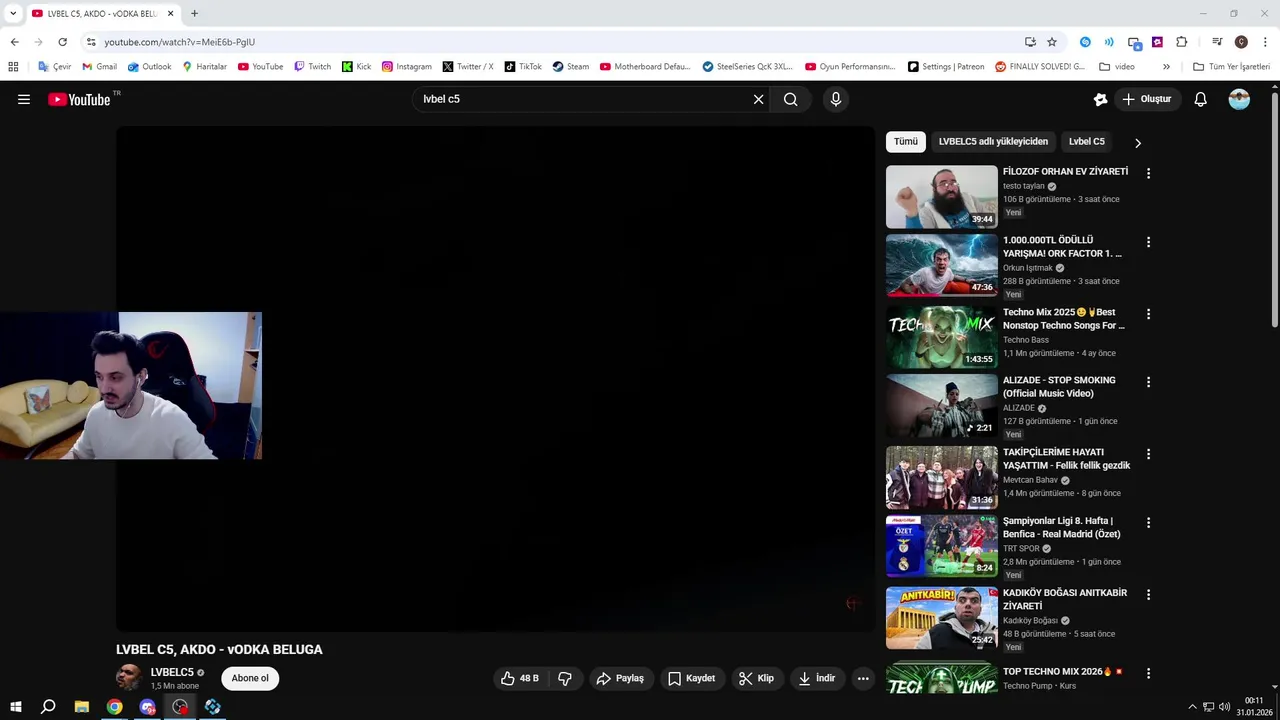
Task: Focus the browser address bar
Action: pyautogui.click(x=550, y=42)
